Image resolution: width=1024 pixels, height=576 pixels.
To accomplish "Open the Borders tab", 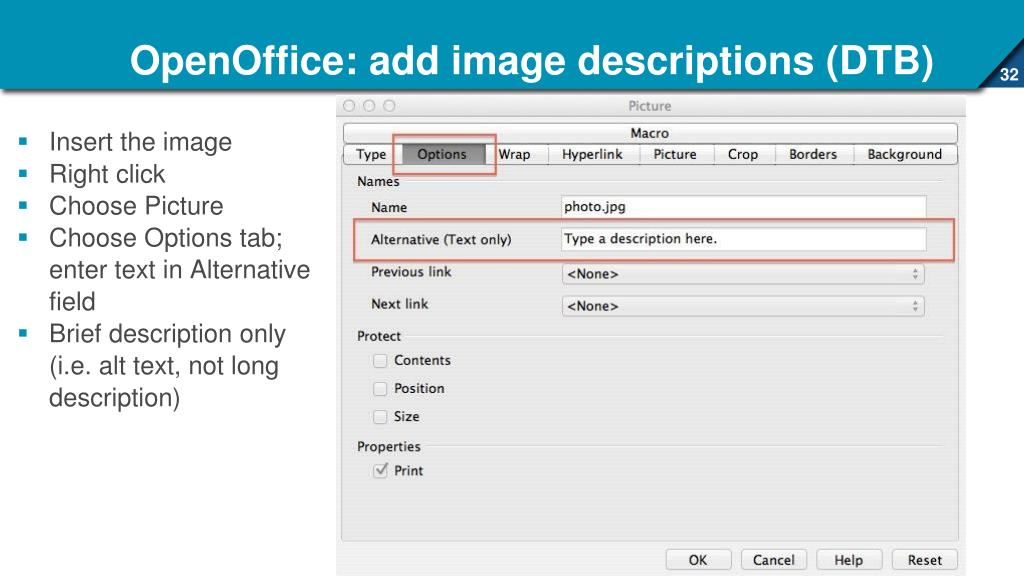I will click(813, 155).
